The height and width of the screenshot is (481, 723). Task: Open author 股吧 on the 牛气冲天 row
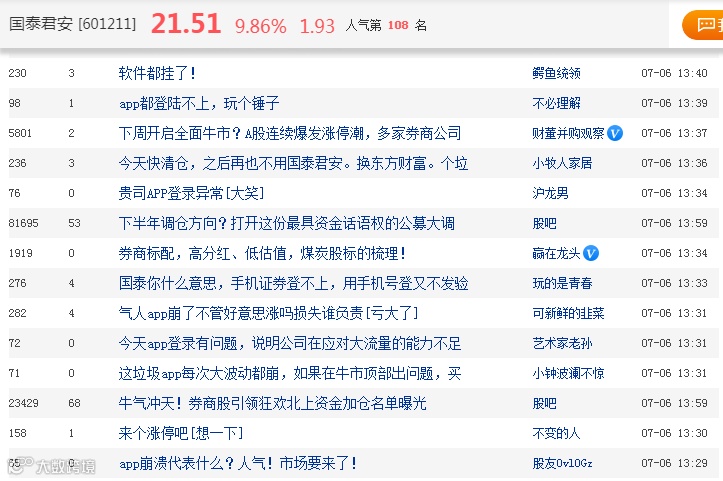point(545,403)
